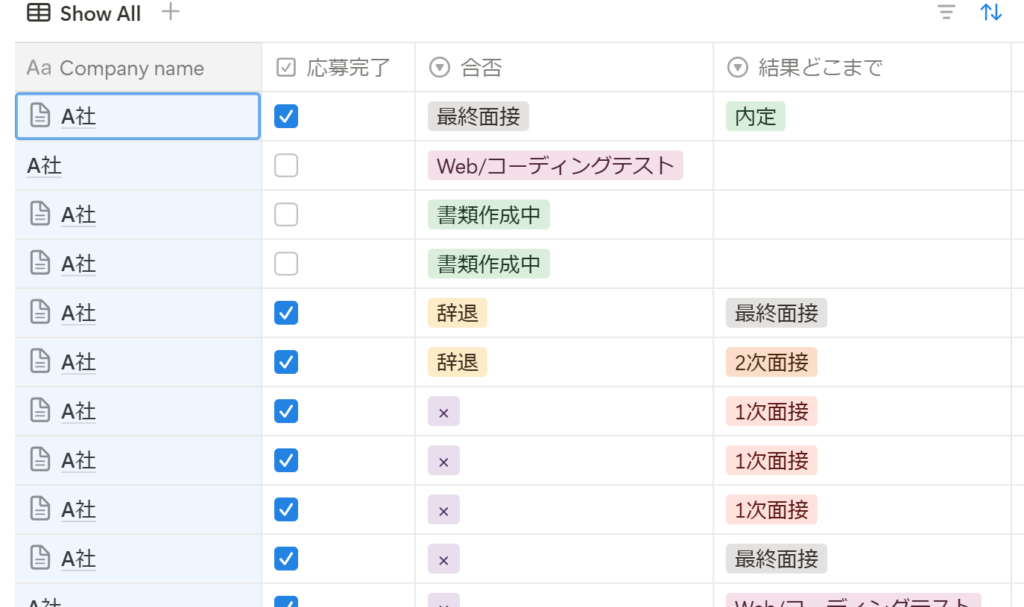Open the filter icon in the toolbar
Image resolution: width=1024 pixels, height=607 pixels.
[946, 12]
